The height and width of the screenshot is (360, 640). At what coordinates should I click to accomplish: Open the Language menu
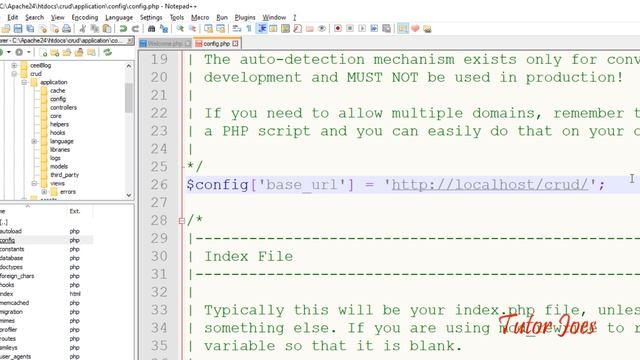click(119, 18)
